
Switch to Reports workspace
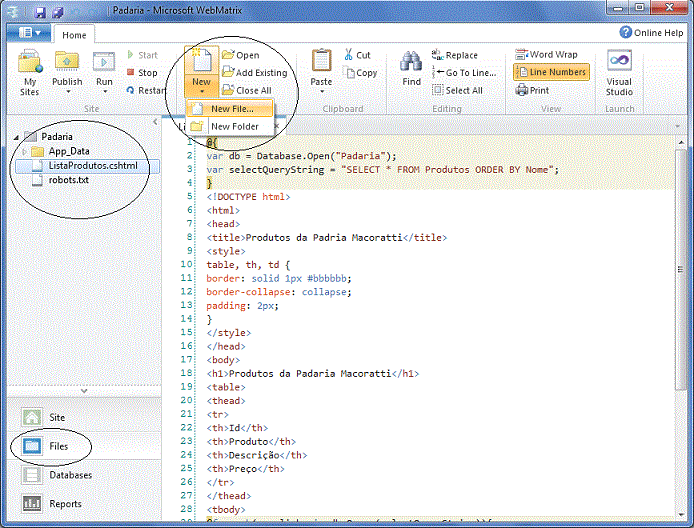click(84, 504)
